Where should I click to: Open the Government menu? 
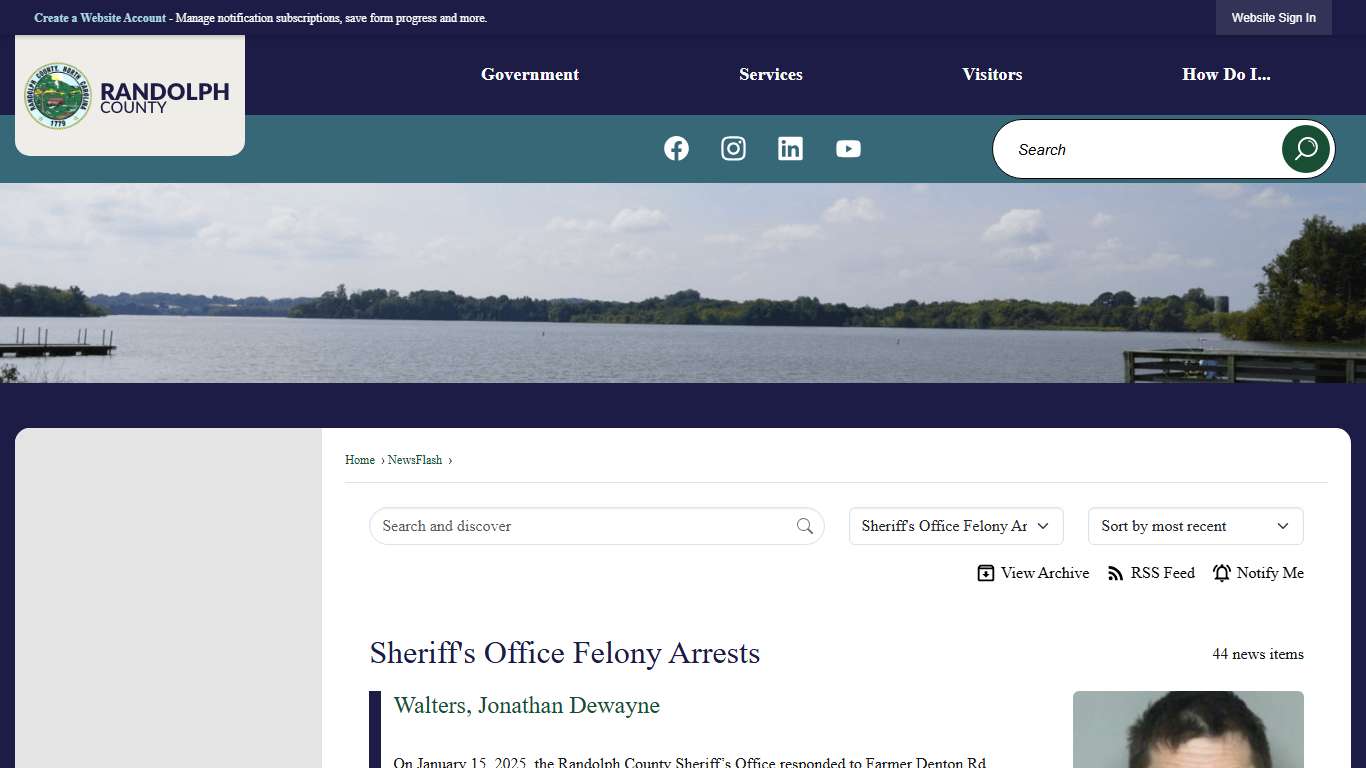(x=530, y=75)
